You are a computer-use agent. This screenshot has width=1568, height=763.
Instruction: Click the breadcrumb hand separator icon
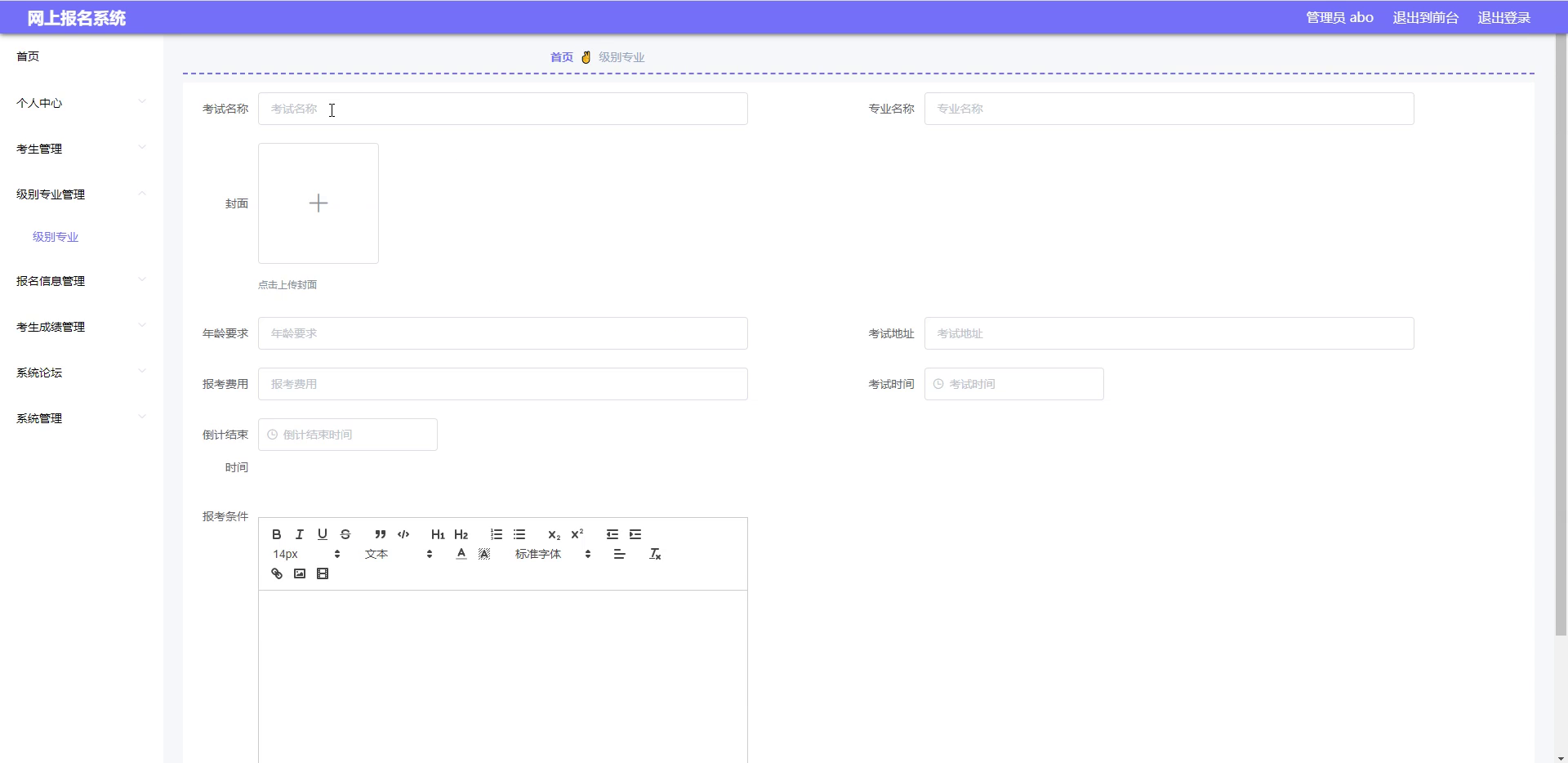pyautogui.click(x=586, y=57)
